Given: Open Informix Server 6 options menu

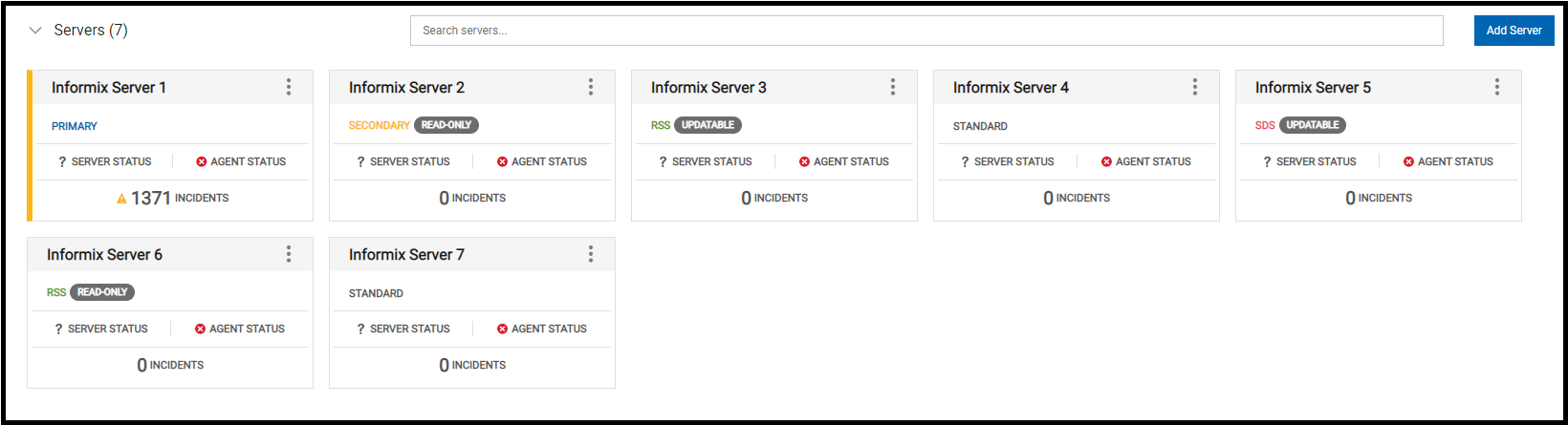Looking at the screenshot, I should pos(289,254).
